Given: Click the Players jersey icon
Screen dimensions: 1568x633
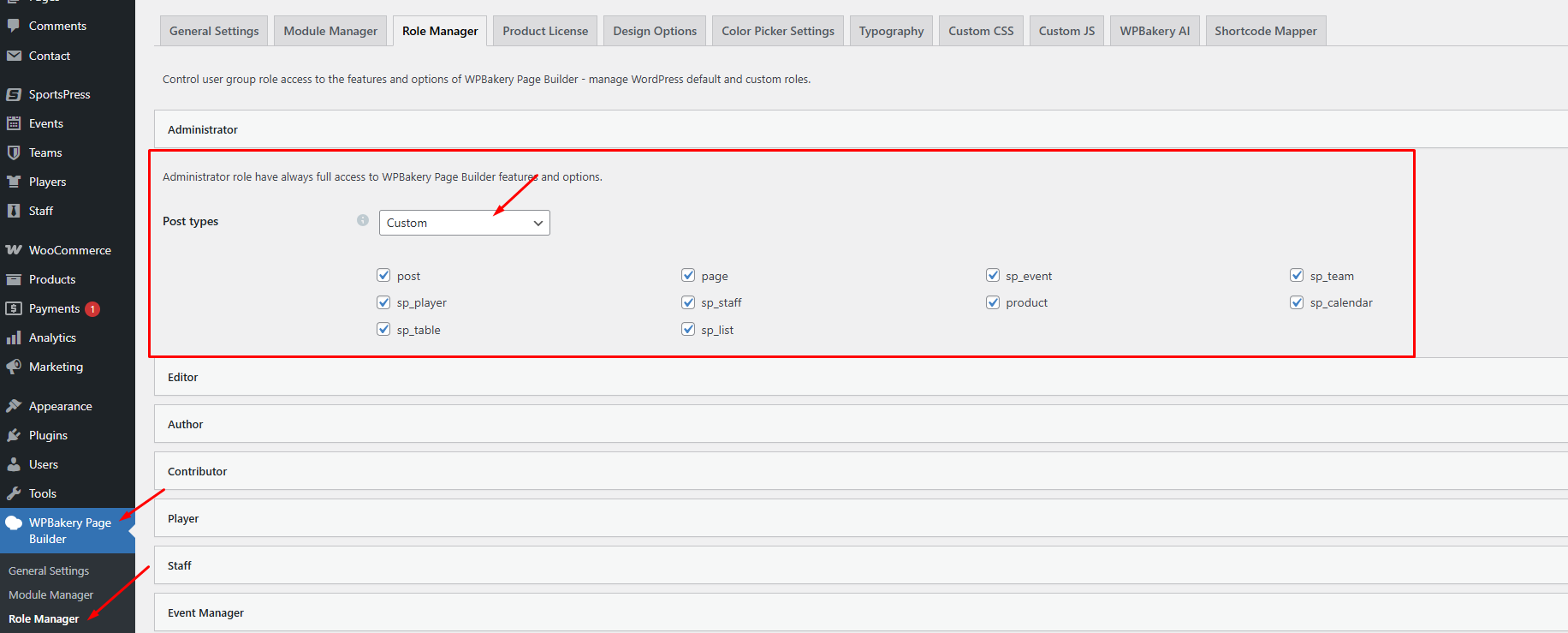Looking at the screenshot, I should pyautogui.click(x=14, y=182).
